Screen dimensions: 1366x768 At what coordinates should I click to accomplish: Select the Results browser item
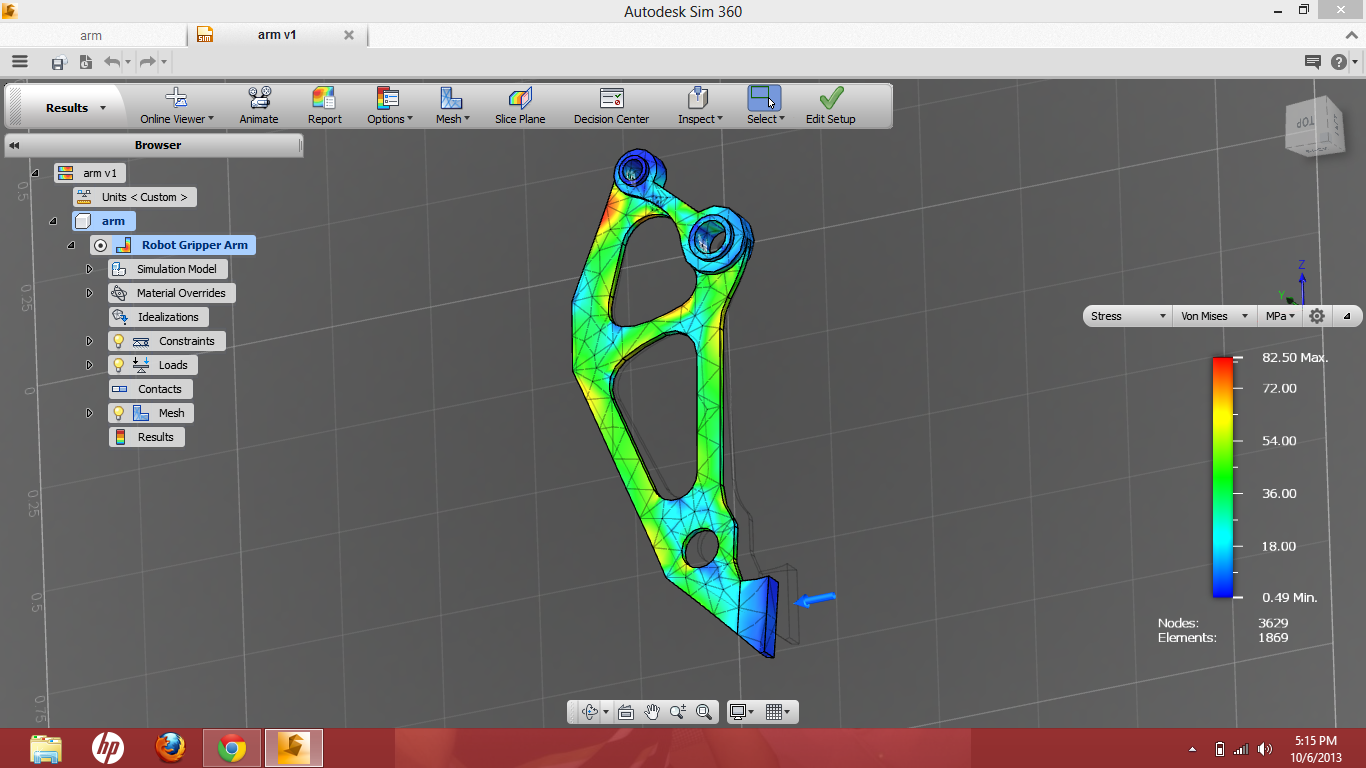[x=147, y=437]
